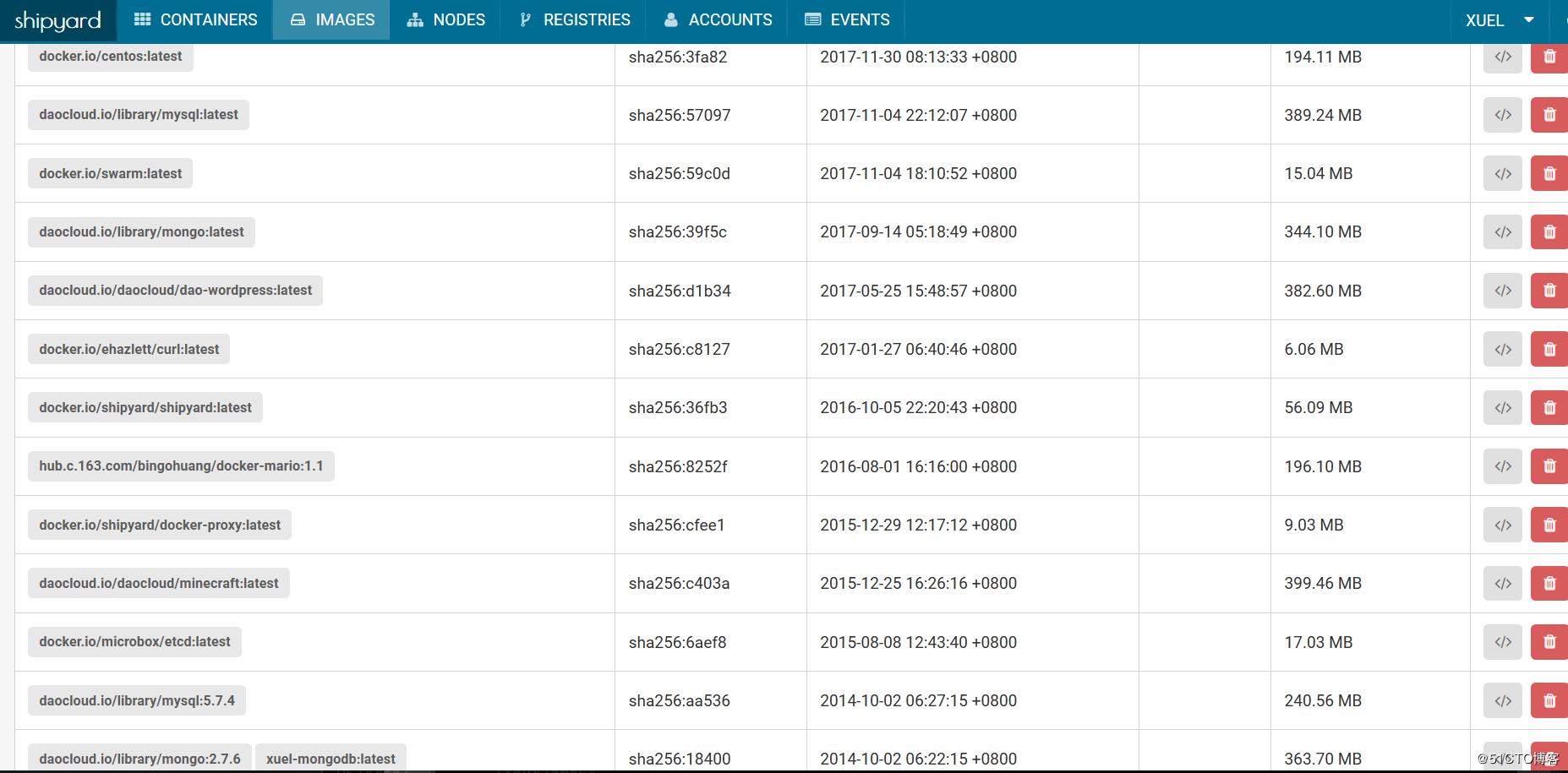Click image ID sha256:d1b34
Screen dimensions: 1568x773
(680, 291)
